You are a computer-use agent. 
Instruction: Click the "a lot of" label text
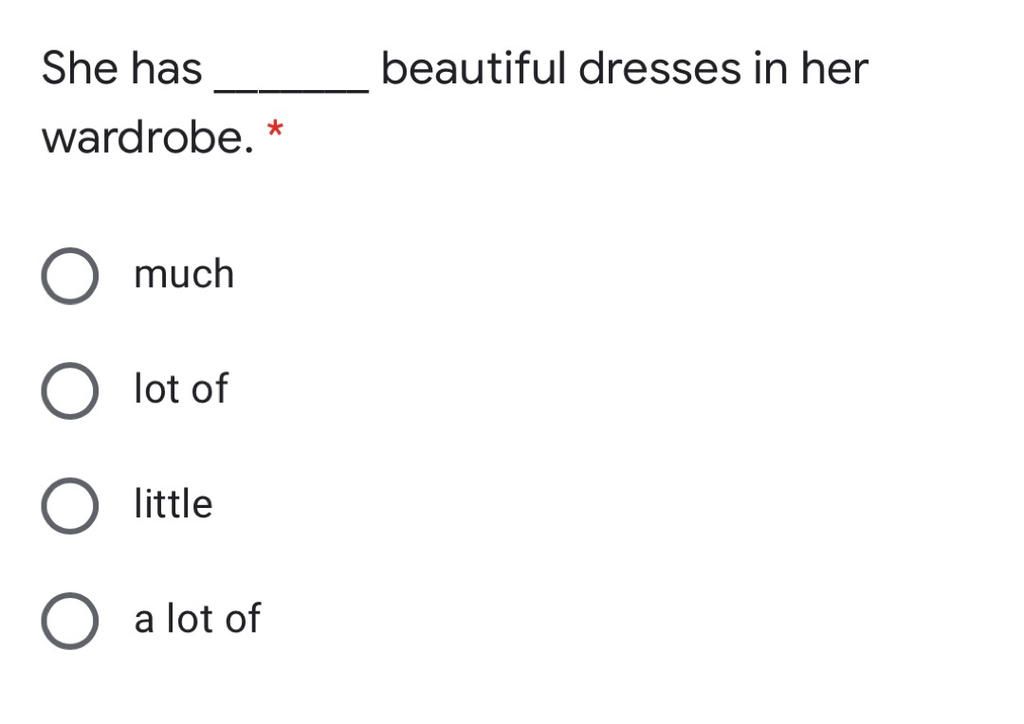197,618
